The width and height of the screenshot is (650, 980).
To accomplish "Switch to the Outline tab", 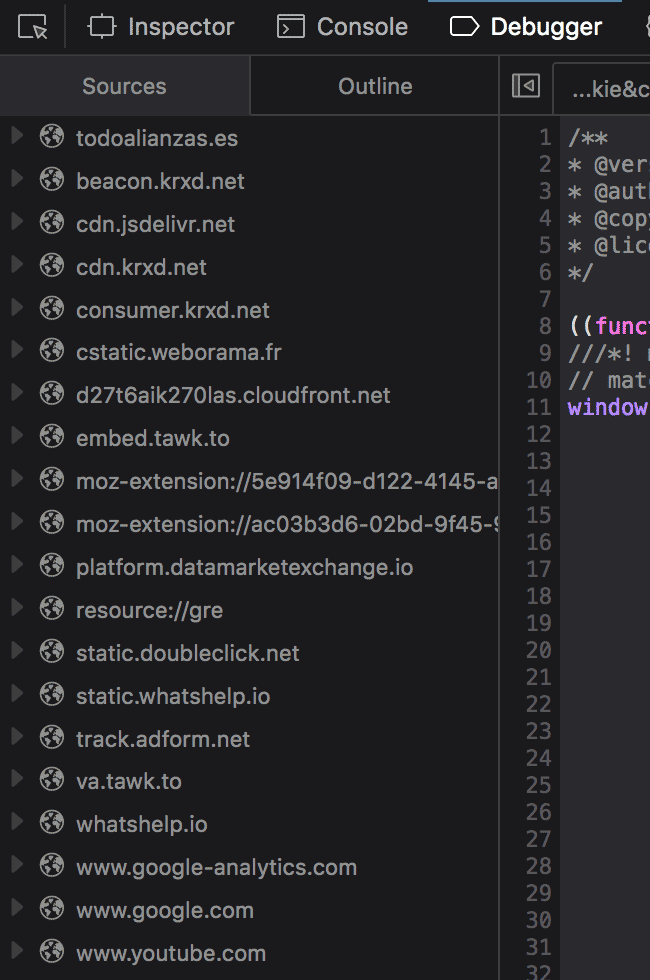I will point(375,86).
